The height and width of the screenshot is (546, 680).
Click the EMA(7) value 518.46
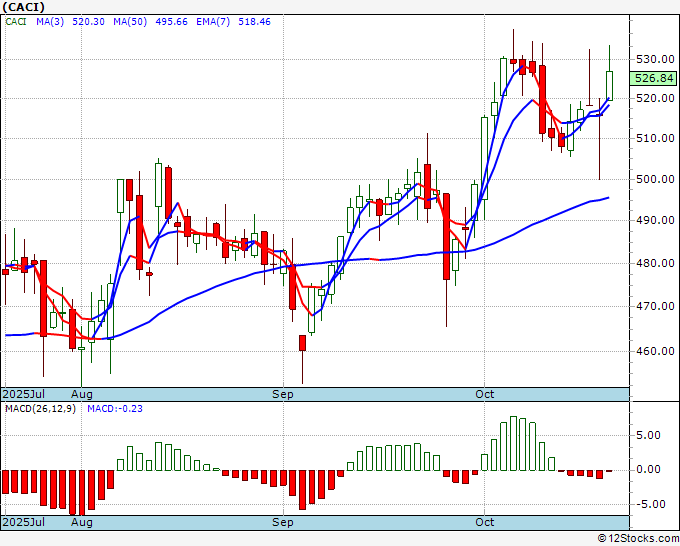(254, 22)
